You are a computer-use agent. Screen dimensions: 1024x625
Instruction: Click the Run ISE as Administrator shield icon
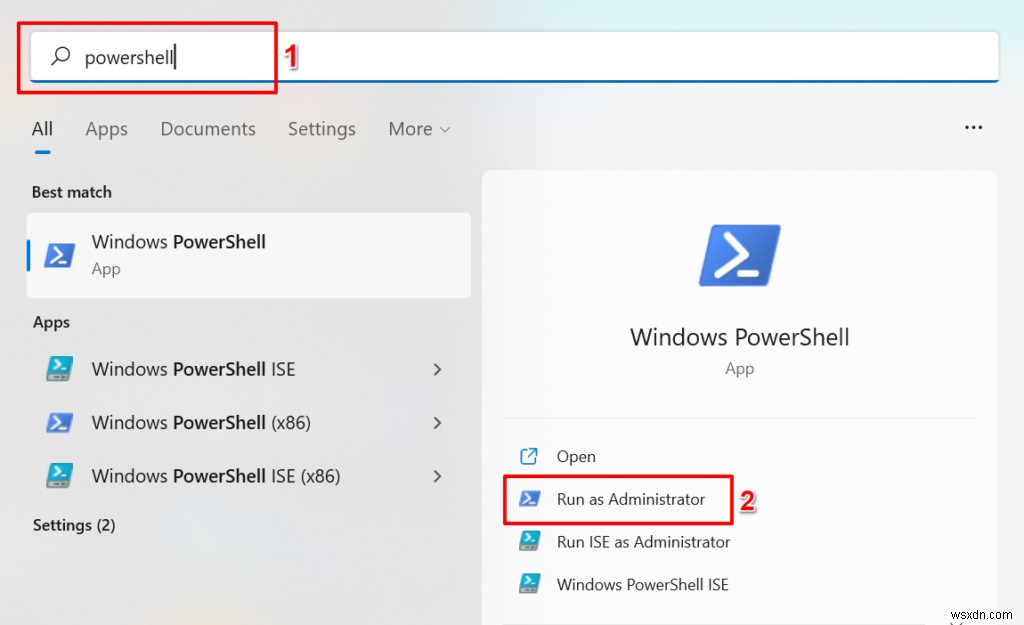pos(530,541)
